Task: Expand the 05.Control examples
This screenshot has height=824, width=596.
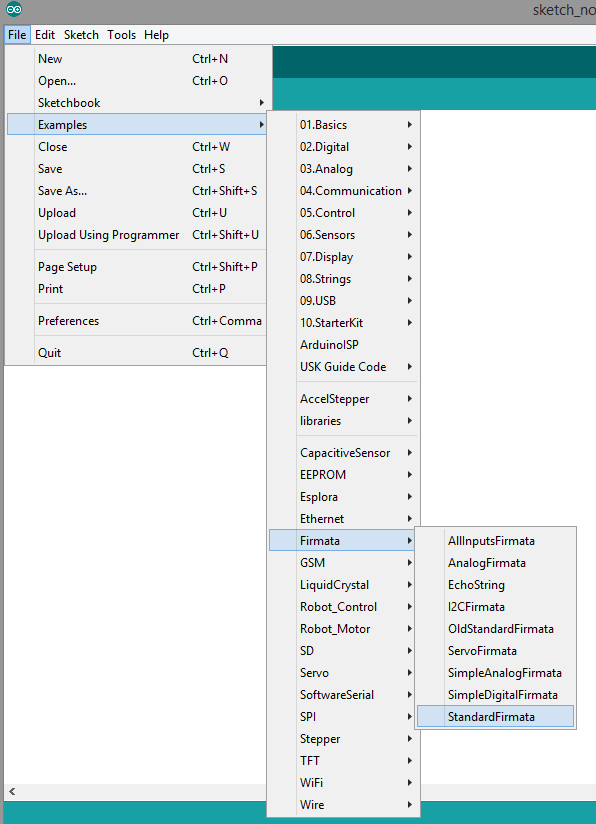Action: [344, 213]
